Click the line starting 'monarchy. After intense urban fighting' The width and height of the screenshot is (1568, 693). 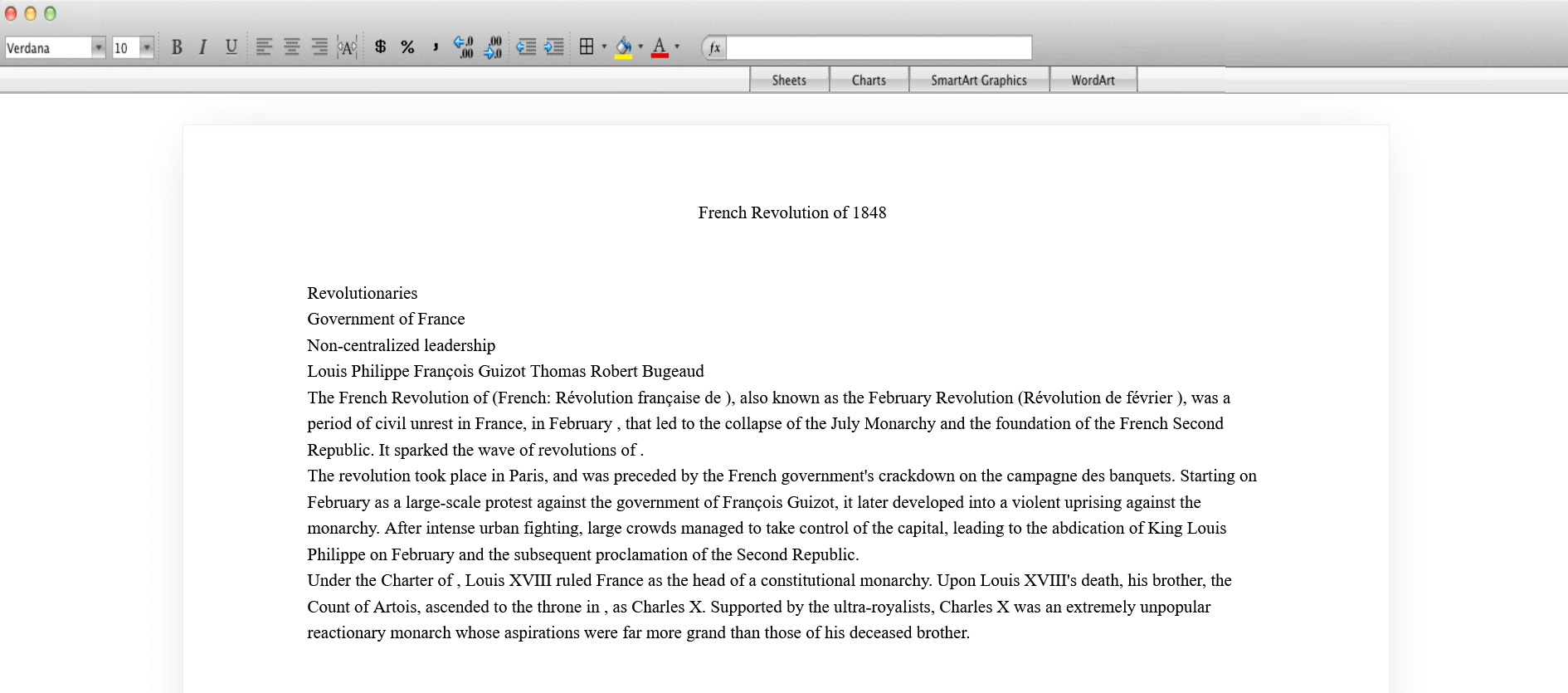point(767,528)
